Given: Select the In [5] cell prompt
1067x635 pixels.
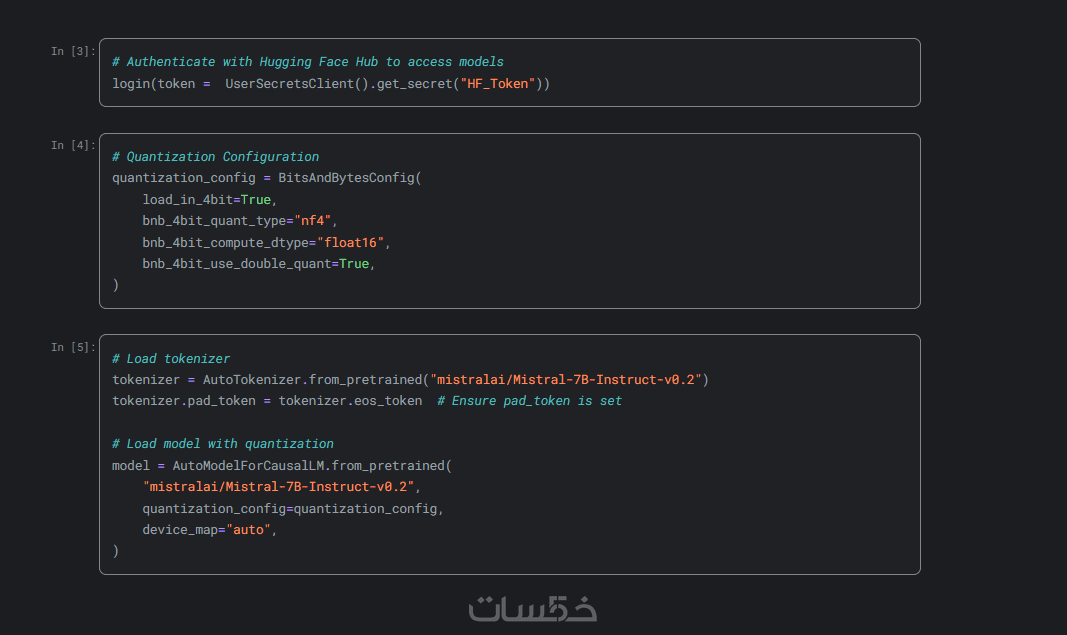Looking at the screenshot, I should coord(73,347).
